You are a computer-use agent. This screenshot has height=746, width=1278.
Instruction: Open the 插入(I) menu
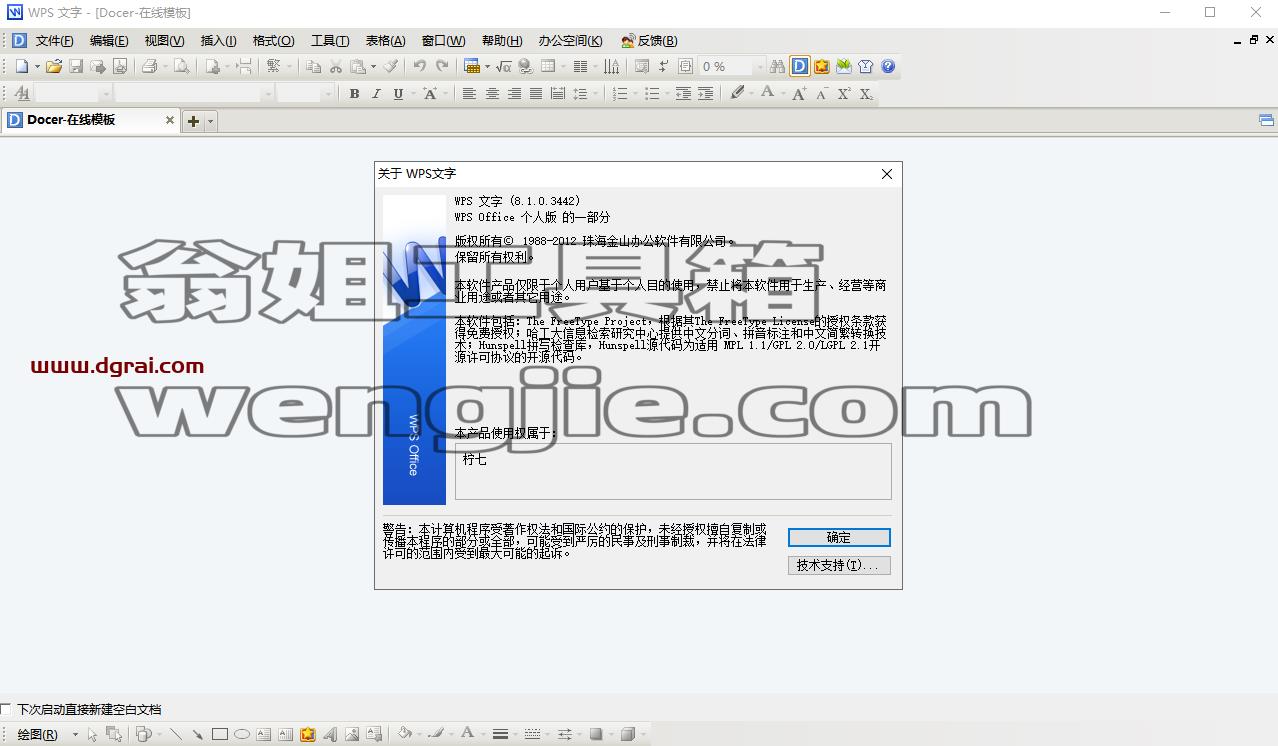coord(218,40)
